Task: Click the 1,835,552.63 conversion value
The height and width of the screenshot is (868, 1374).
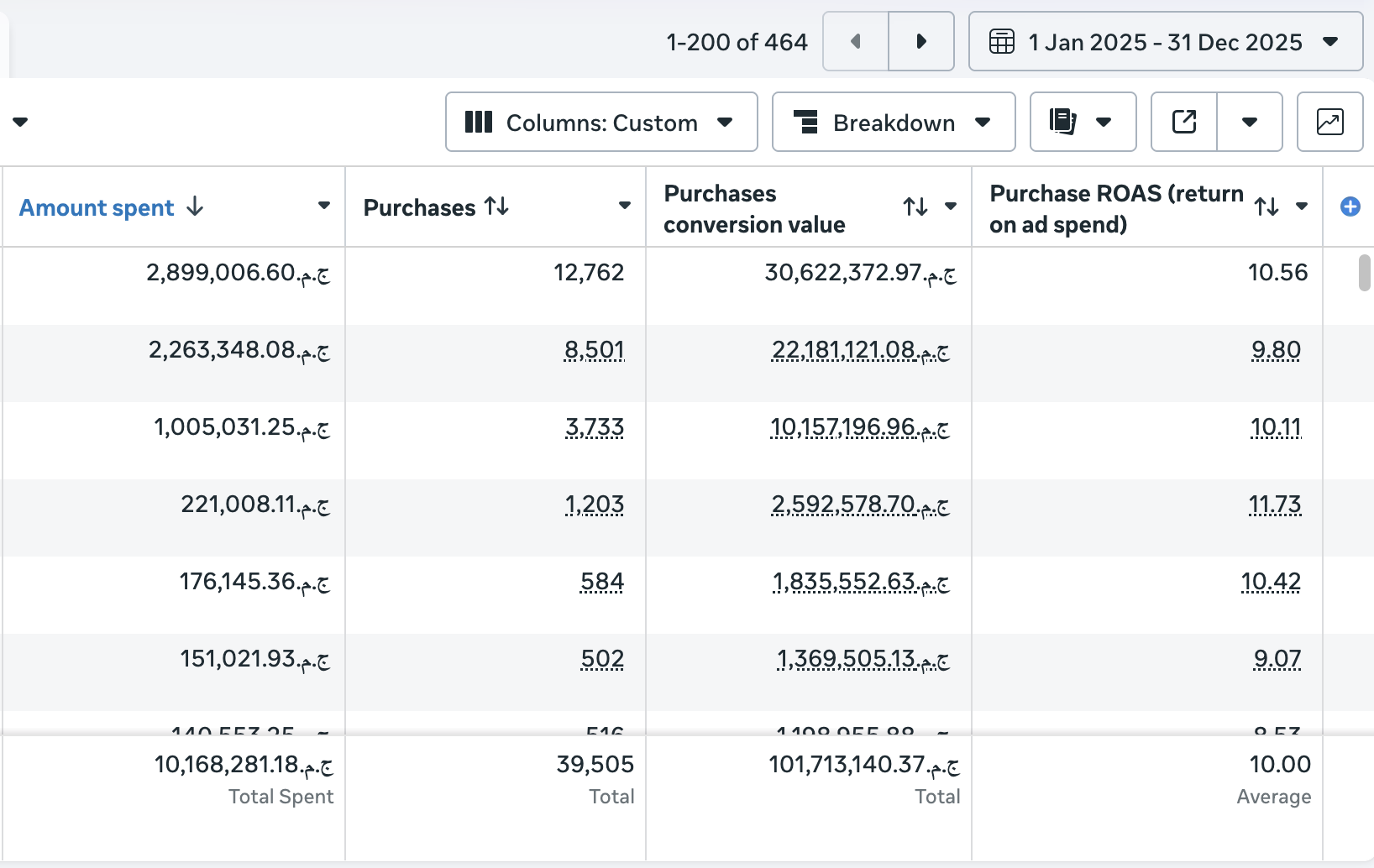Action: (x=861, y=582)
